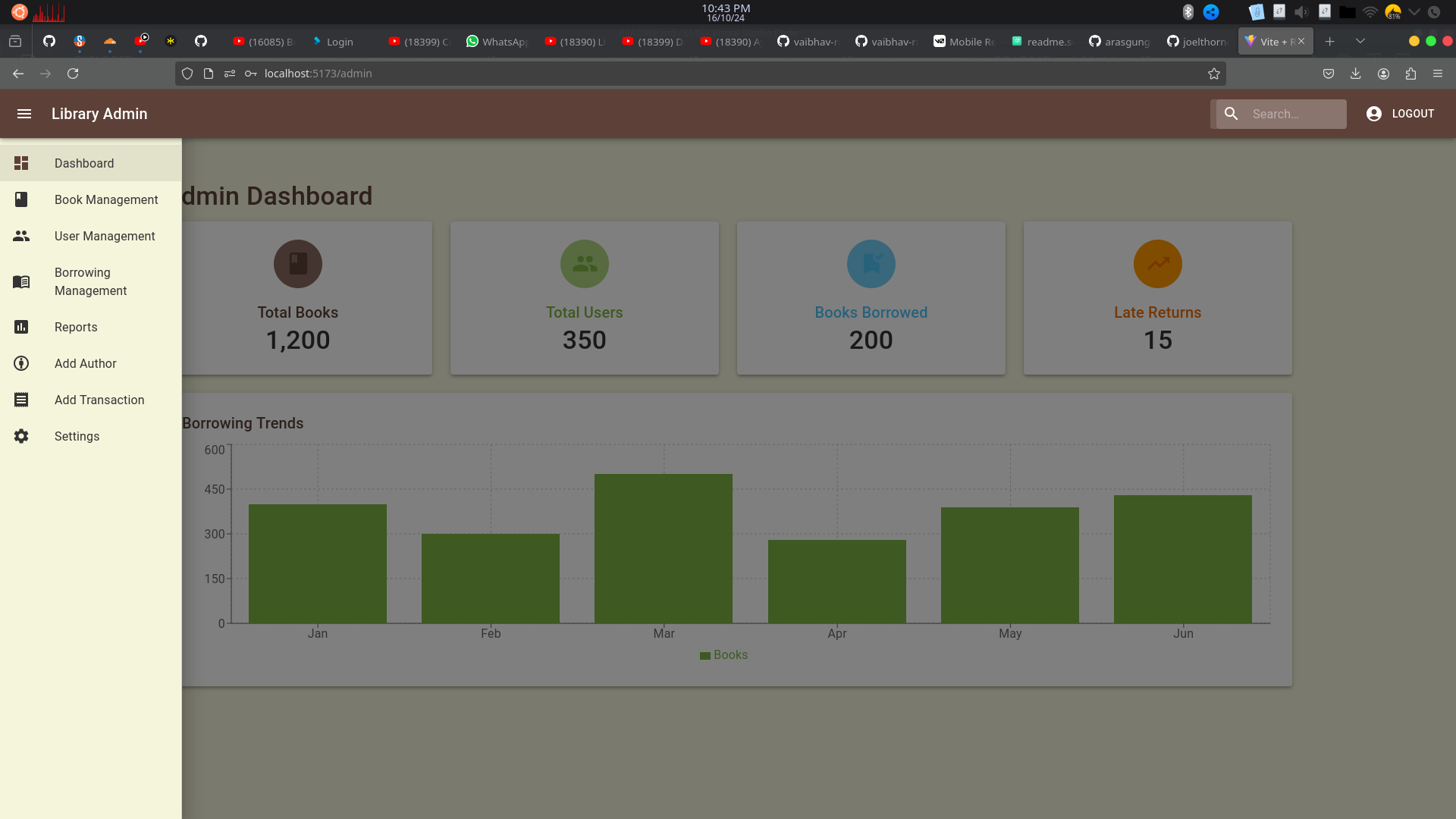Open Borrowing Management via its book icon
The height and width of the screenshot is (819, 1456).
coord(20,281)
